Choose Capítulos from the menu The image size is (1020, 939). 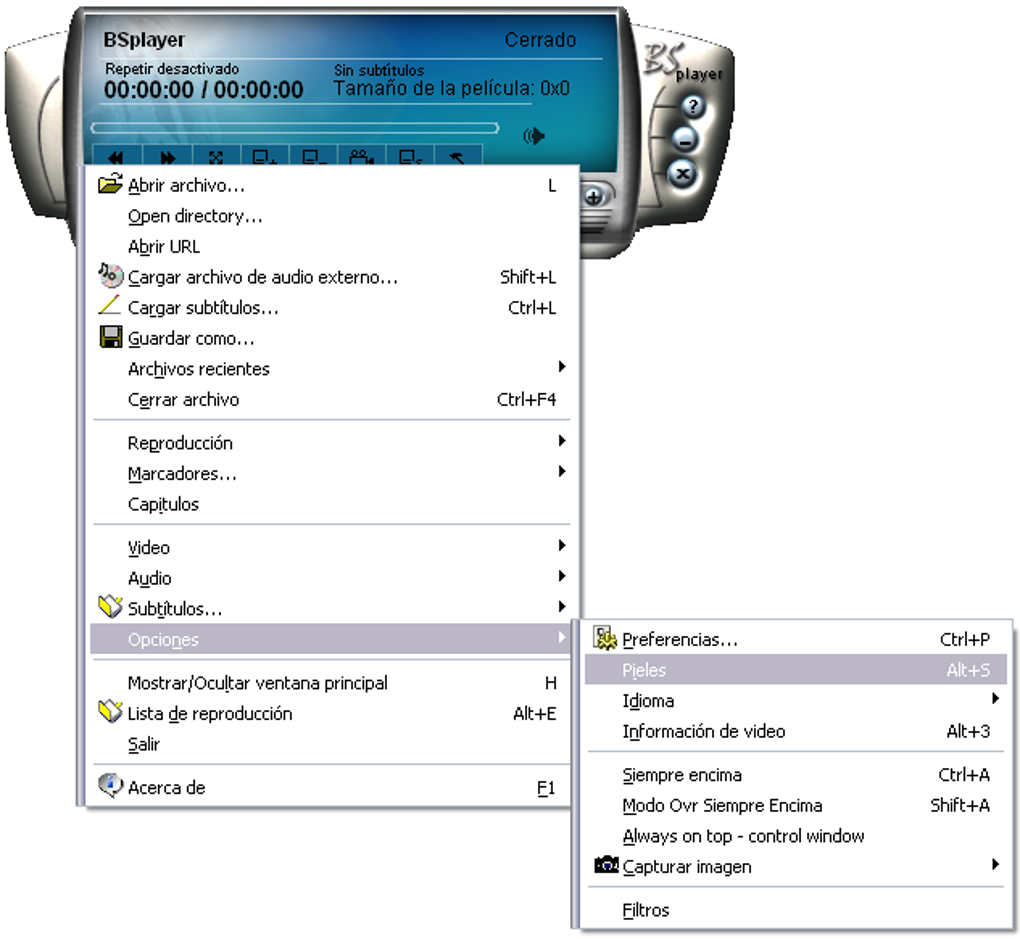point(331,504)
